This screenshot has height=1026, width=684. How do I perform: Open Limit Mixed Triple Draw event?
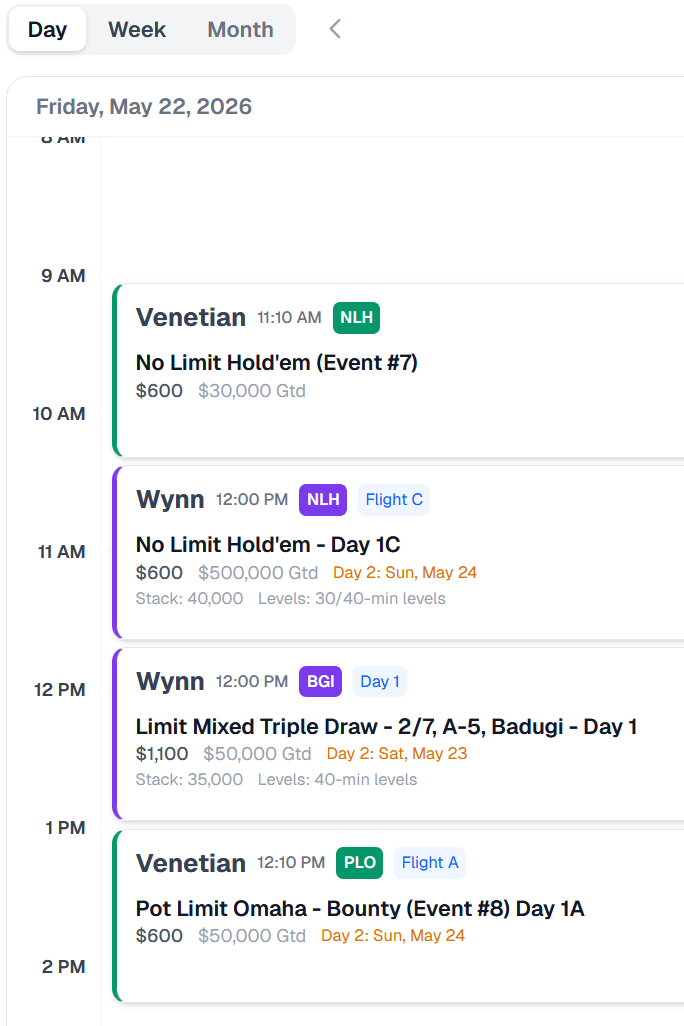pyautogui.click(x=386, y=727)
